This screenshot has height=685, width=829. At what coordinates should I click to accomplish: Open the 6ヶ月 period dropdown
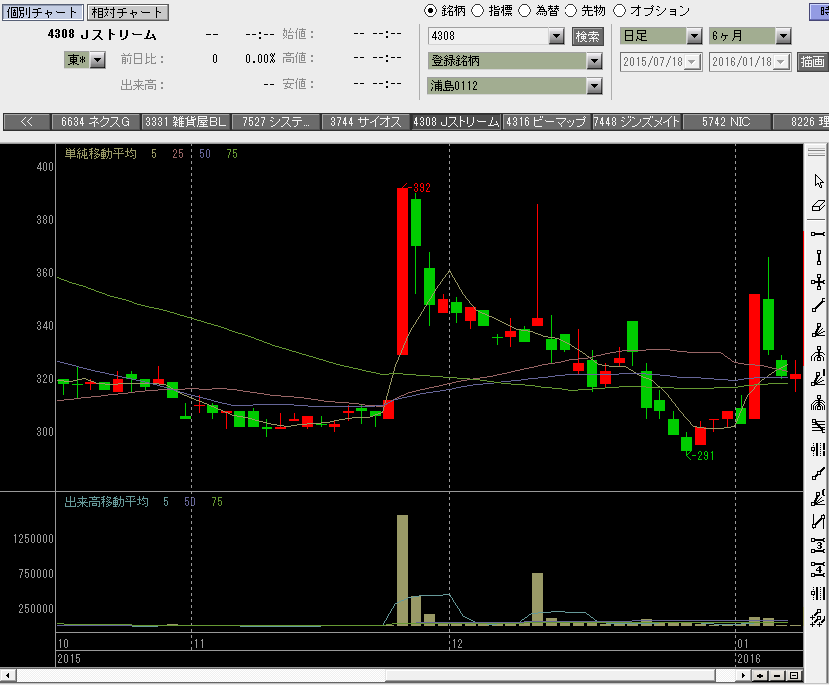coord(783,36)
